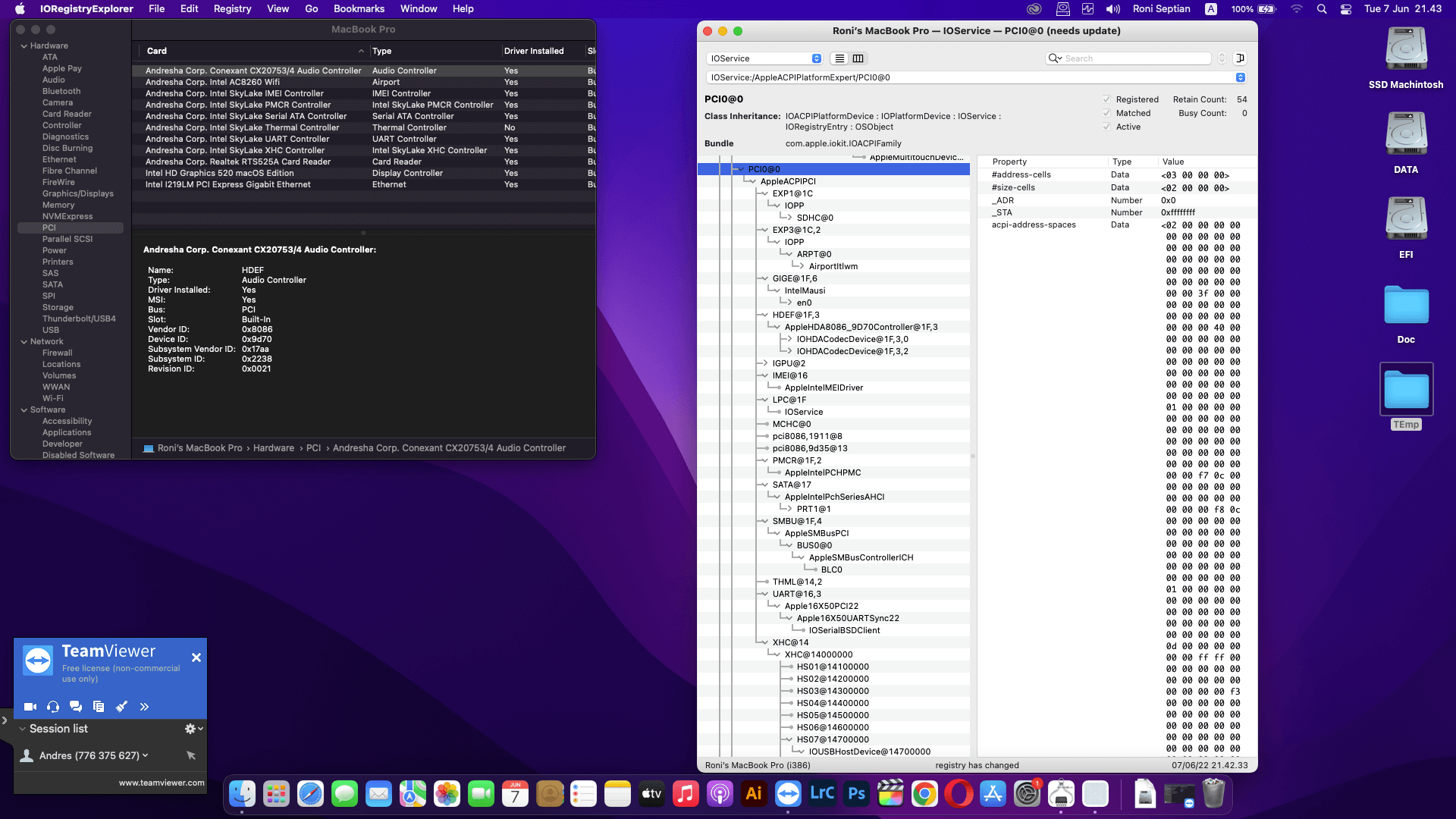Open the Registry menu
Viewport: 1456px width, 819px height.
point(232,9)
